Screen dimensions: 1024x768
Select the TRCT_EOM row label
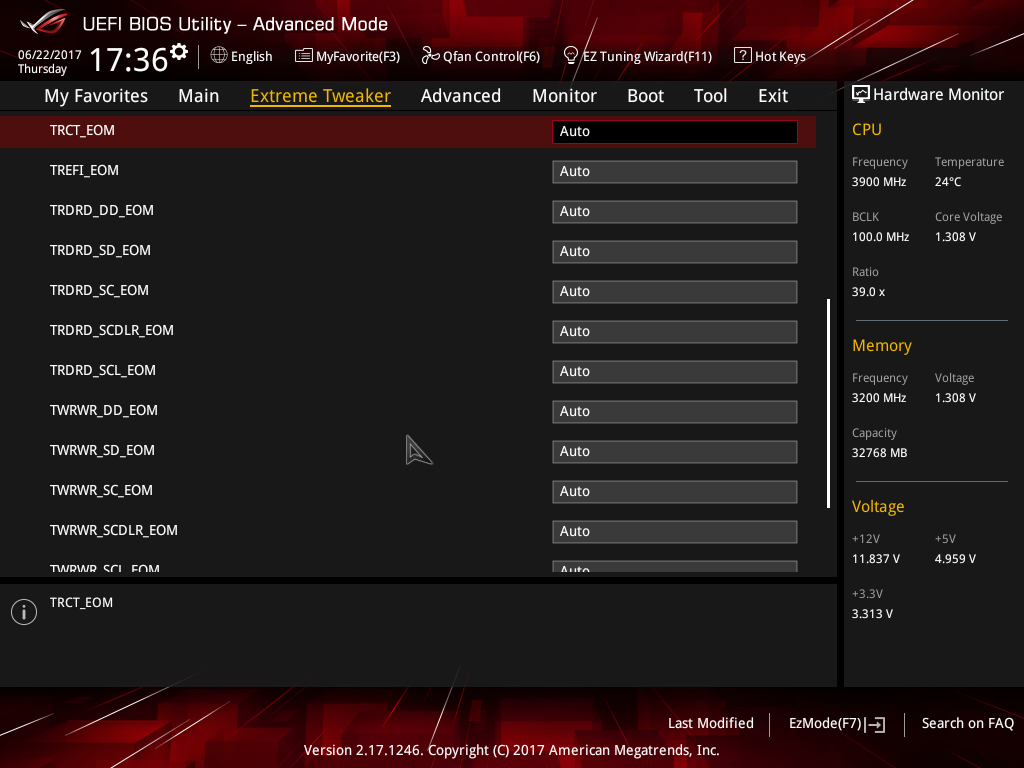point(82,131)
